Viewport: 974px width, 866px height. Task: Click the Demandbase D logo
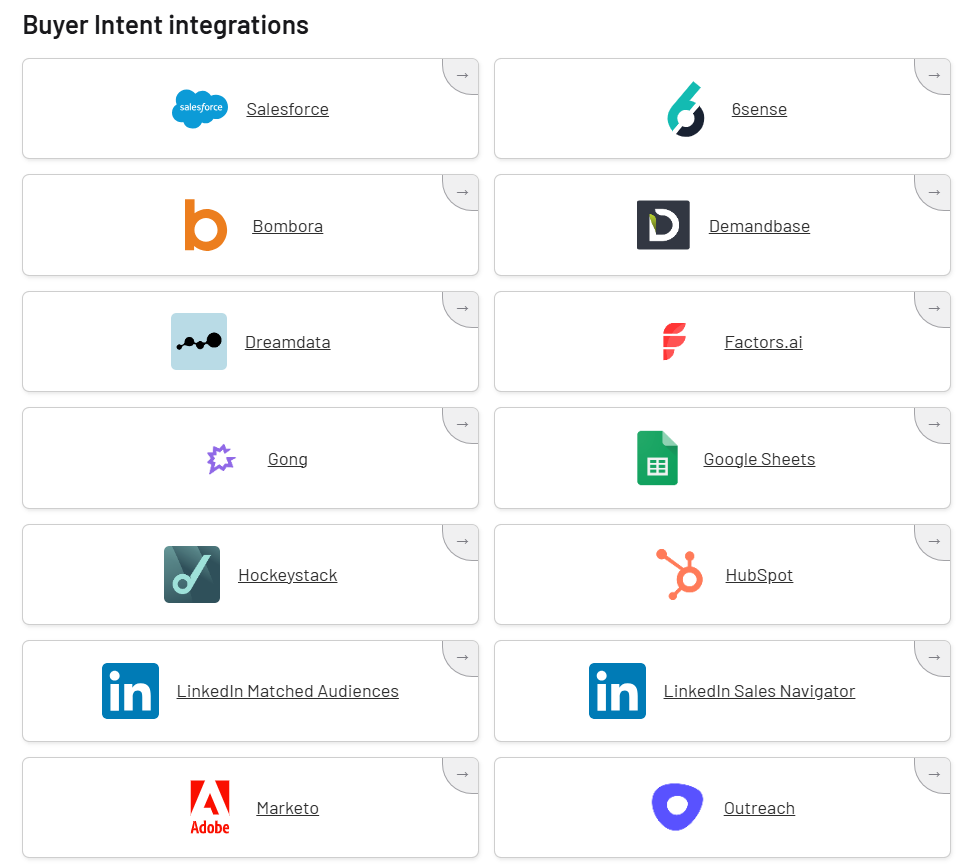(x=663, y=225)
